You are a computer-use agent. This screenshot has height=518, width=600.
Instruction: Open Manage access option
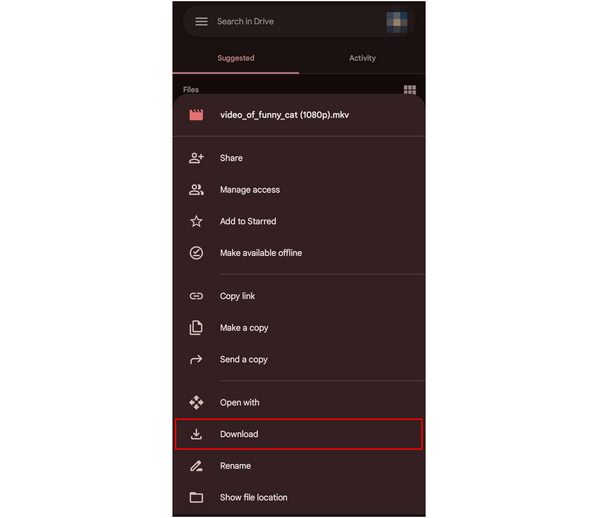coord(299,190)
